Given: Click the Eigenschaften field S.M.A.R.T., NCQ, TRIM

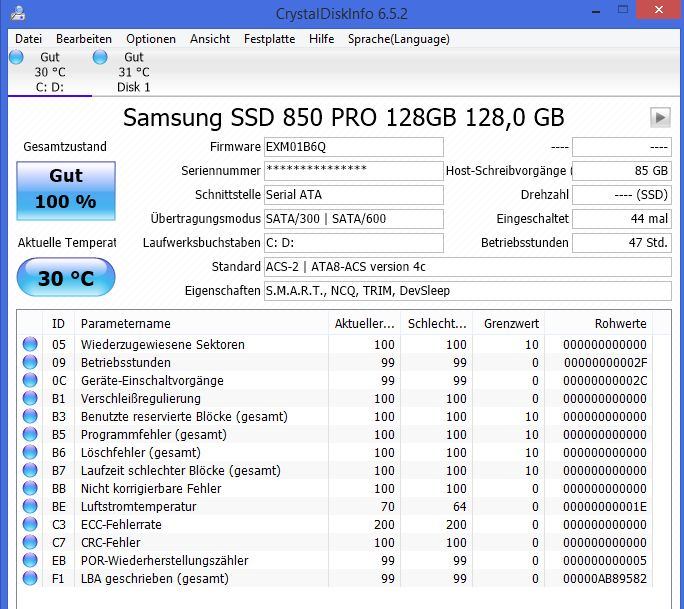Looking at the screenshot, I should tap(468, 291).
